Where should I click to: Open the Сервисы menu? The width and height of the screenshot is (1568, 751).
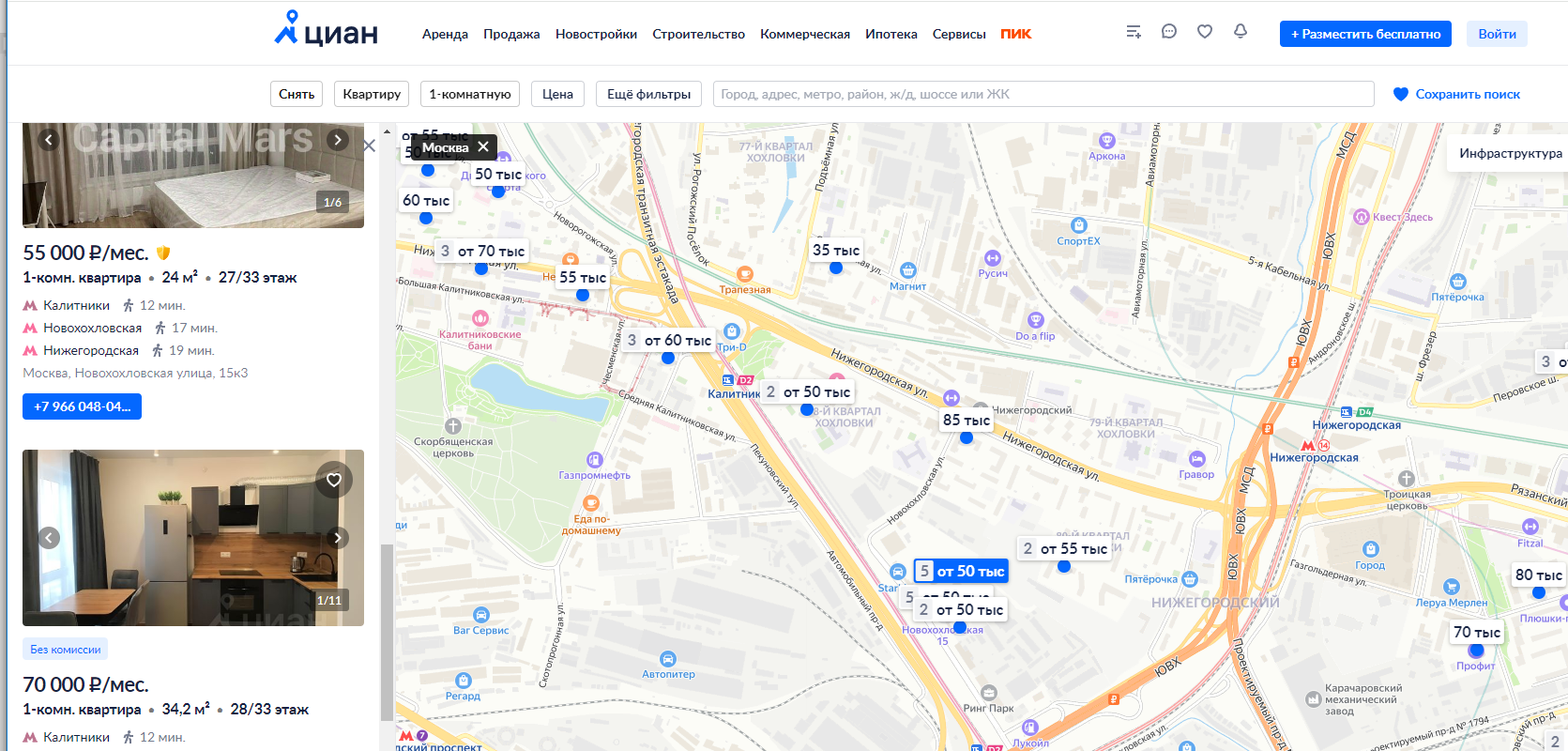coord(959,34)
